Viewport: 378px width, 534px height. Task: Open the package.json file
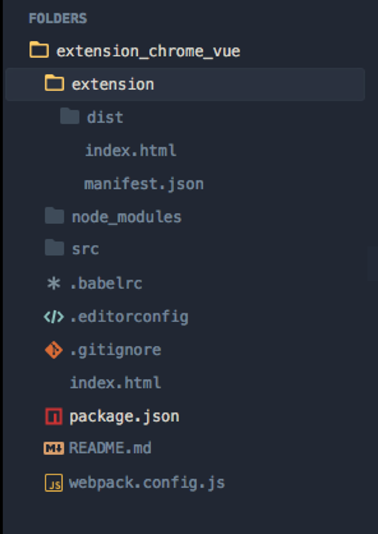(x=124, y=417)
